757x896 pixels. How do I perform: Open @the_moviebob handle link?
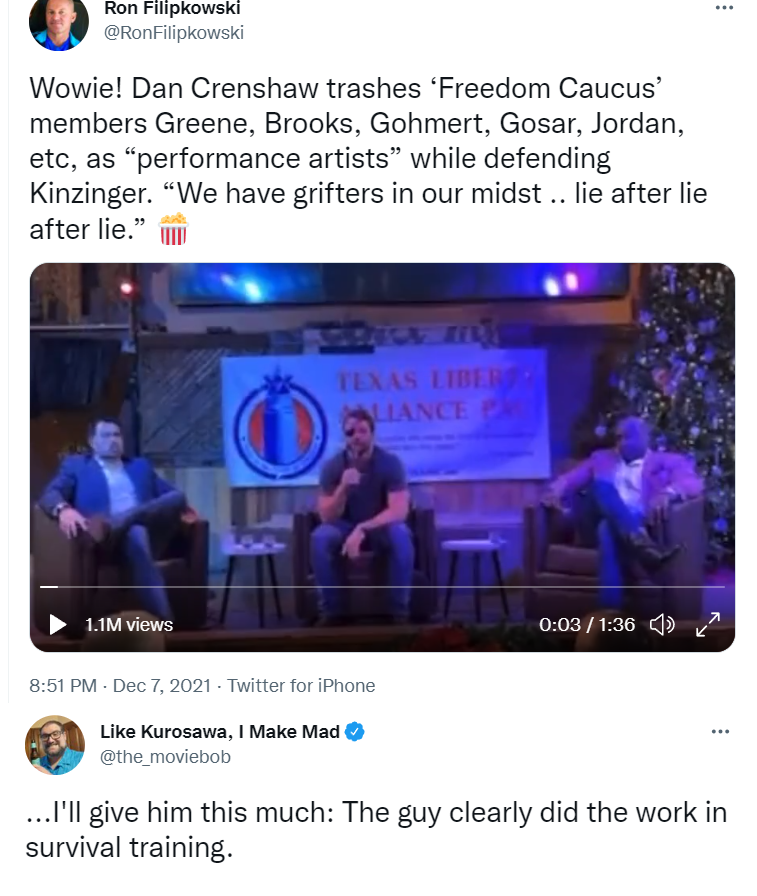point(166,757)
